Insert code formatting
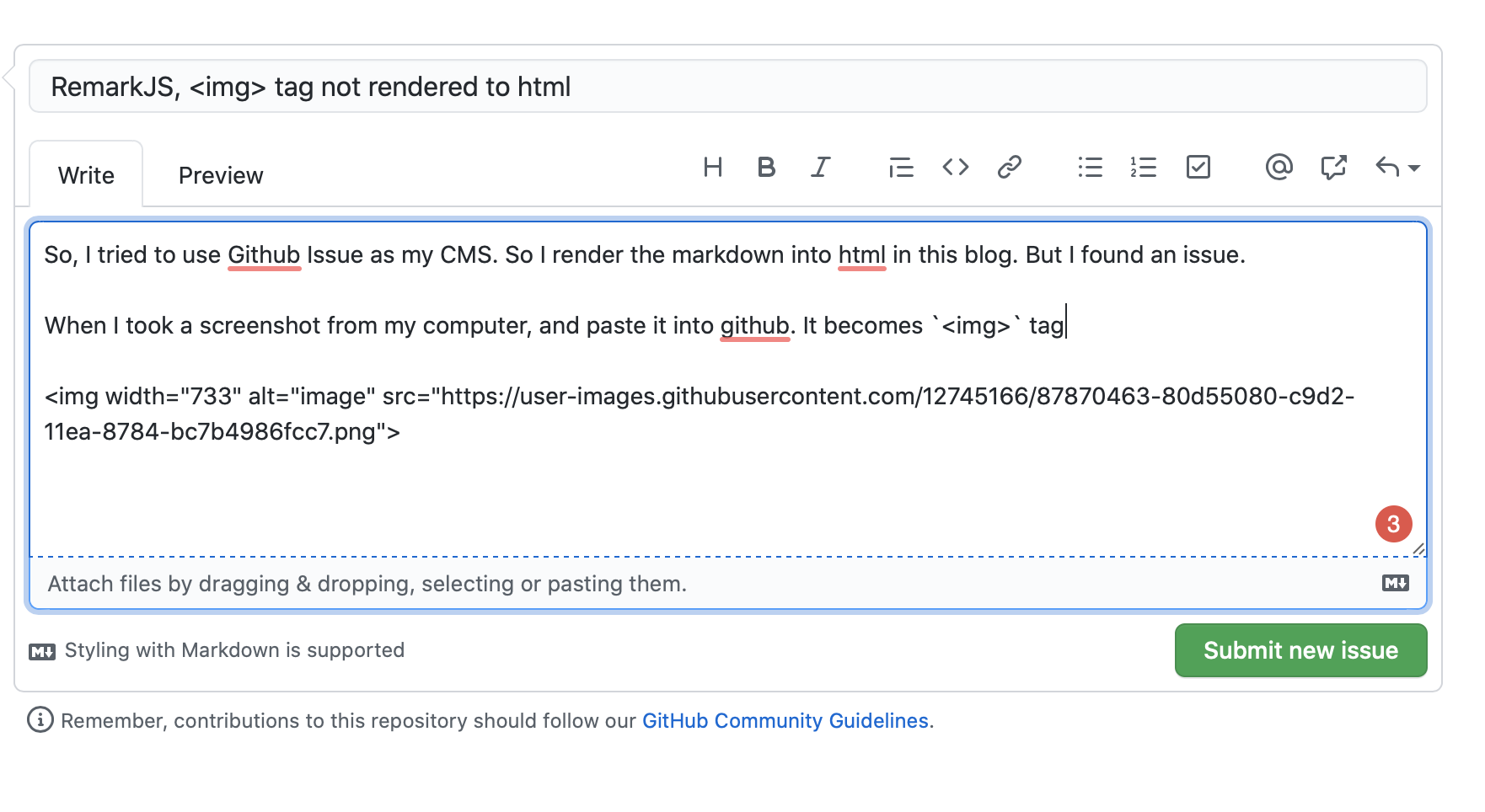The width and height of the screenshot is (1485, 812). pyautogui.click(x=956, y=167)
